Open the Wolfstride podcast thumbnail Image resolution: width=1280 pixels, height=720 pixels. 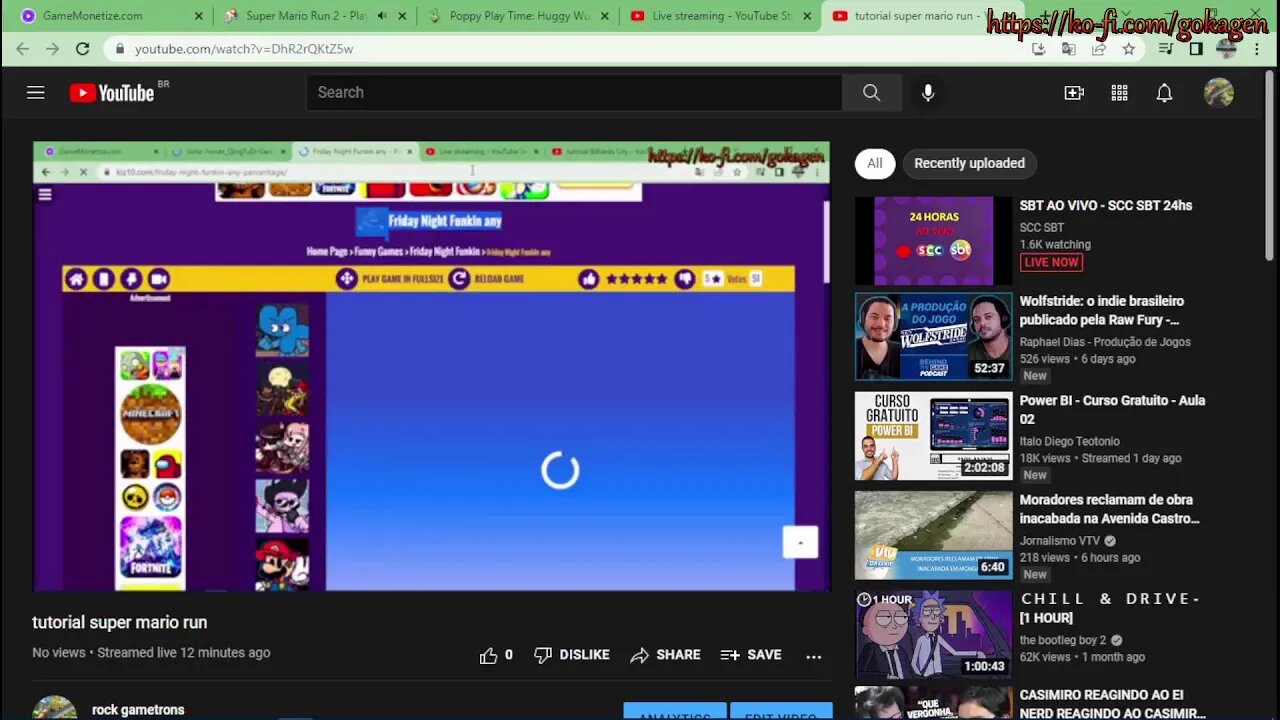[x=933, y=336]
